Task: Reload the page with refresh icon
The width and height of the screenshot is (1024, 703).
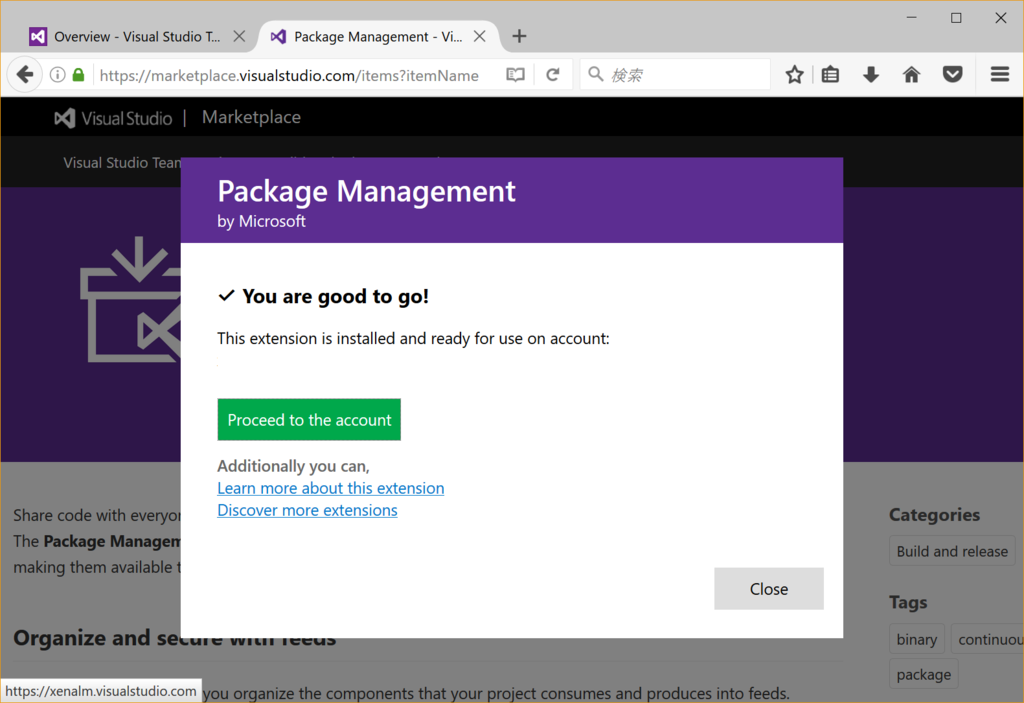Action: point(552,74)
